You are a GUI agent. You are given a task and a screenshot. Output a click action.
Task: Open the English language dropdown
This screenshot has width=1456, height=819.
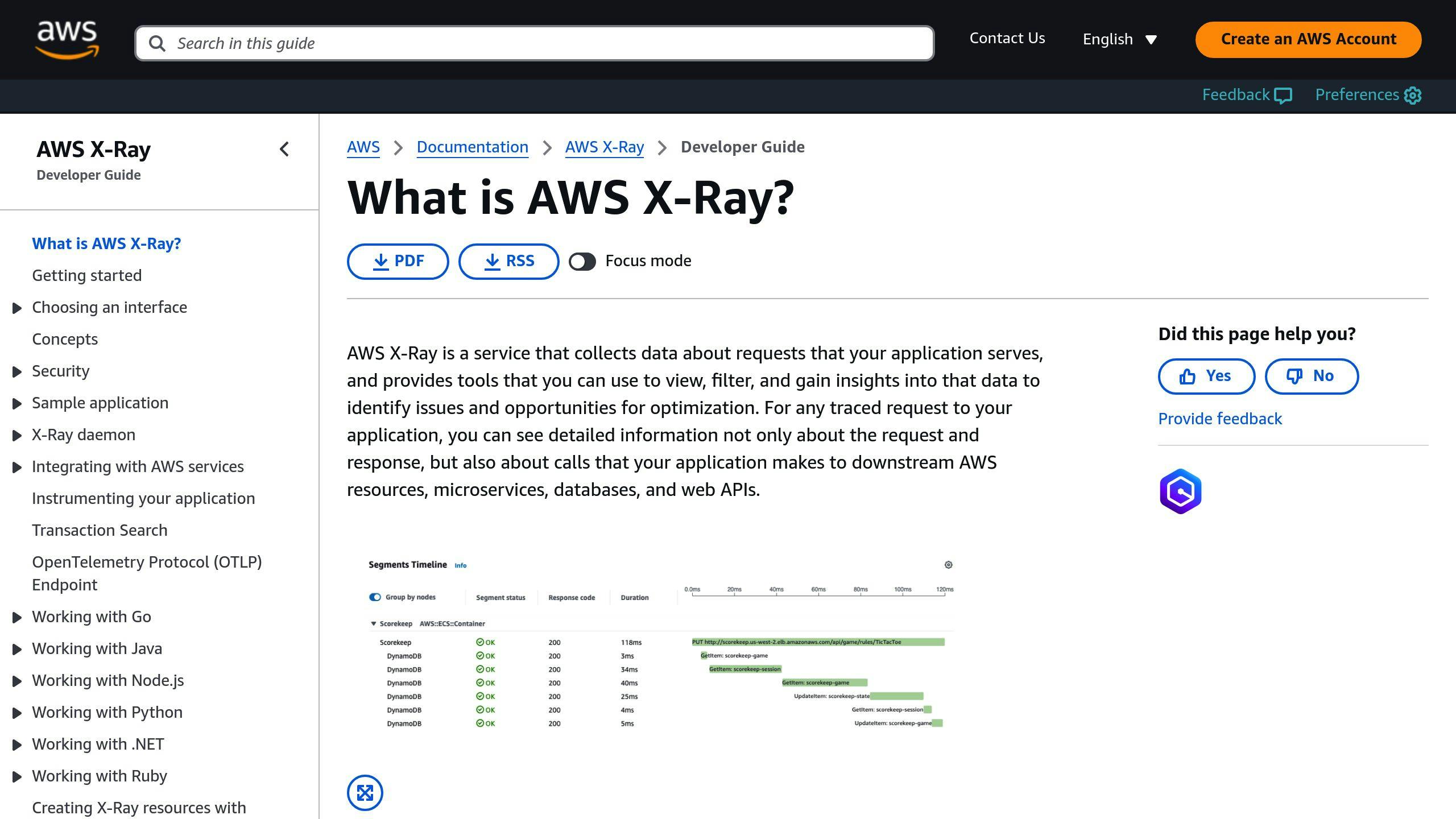1119,39
